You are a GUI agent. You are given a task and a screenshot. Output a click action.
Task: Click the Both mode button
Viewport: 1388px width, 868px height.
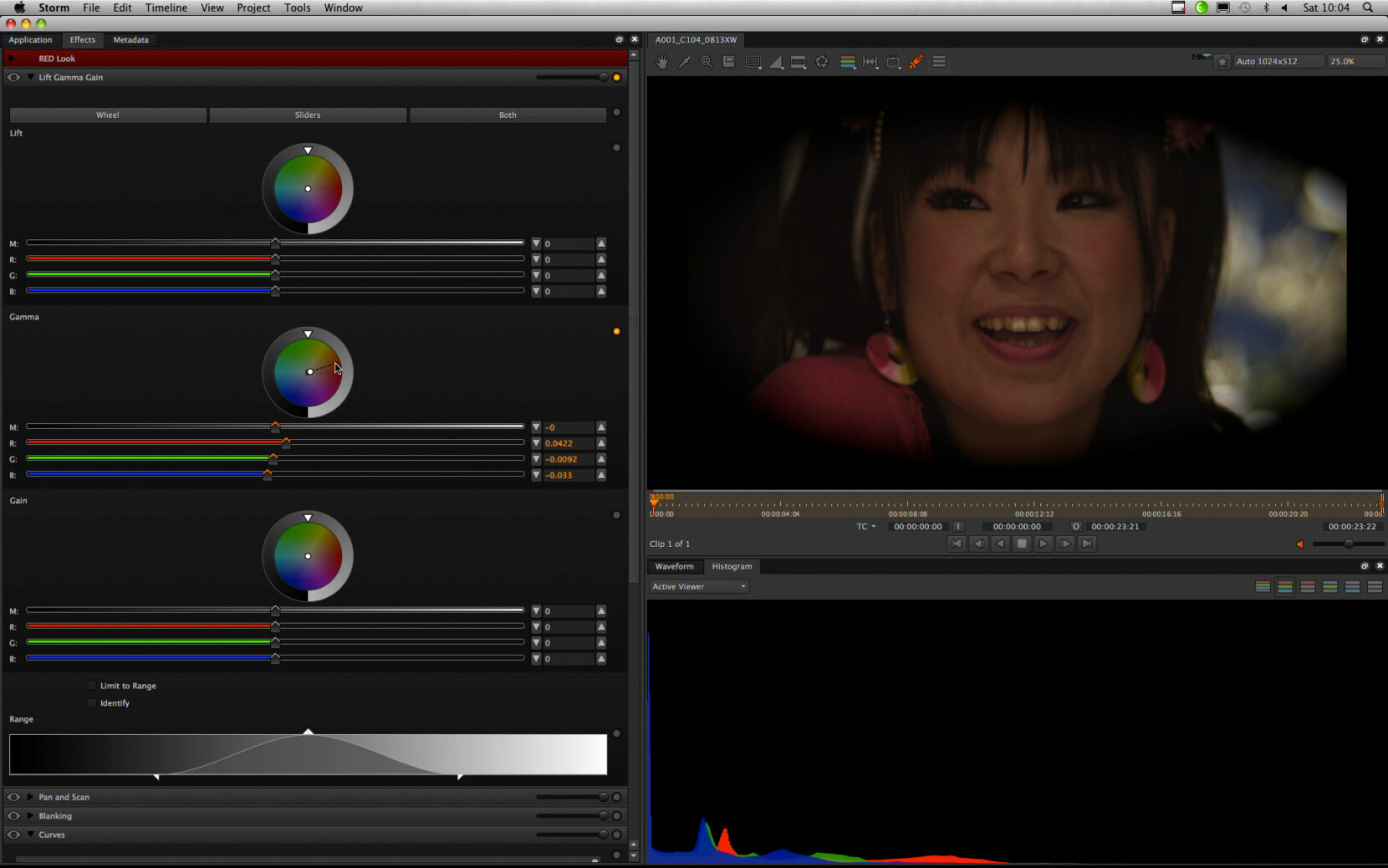(508, 115)
